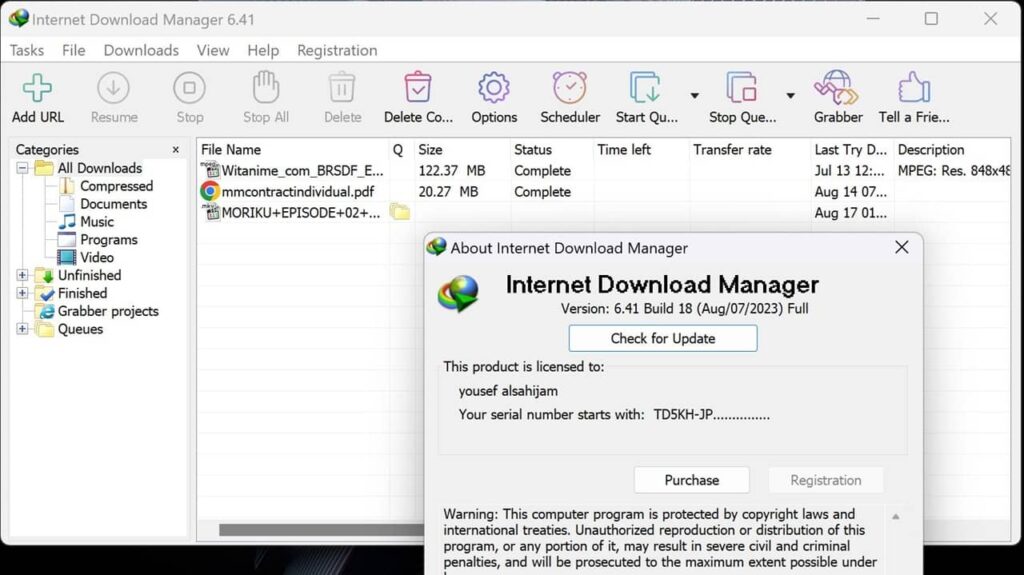Click the Q column header
The width and height of the screenshot is (1024, 575).
pos(400,150)
